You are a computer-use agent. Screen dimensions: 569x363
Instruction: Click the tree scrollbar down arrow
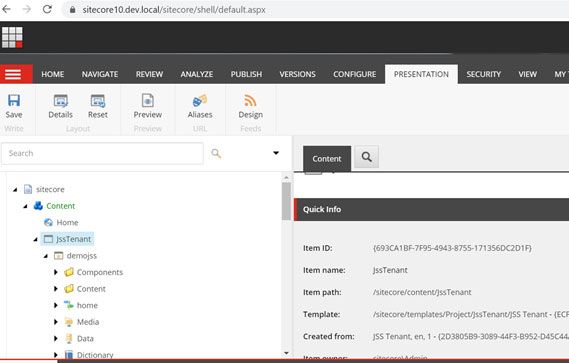[x=286, y=353]
